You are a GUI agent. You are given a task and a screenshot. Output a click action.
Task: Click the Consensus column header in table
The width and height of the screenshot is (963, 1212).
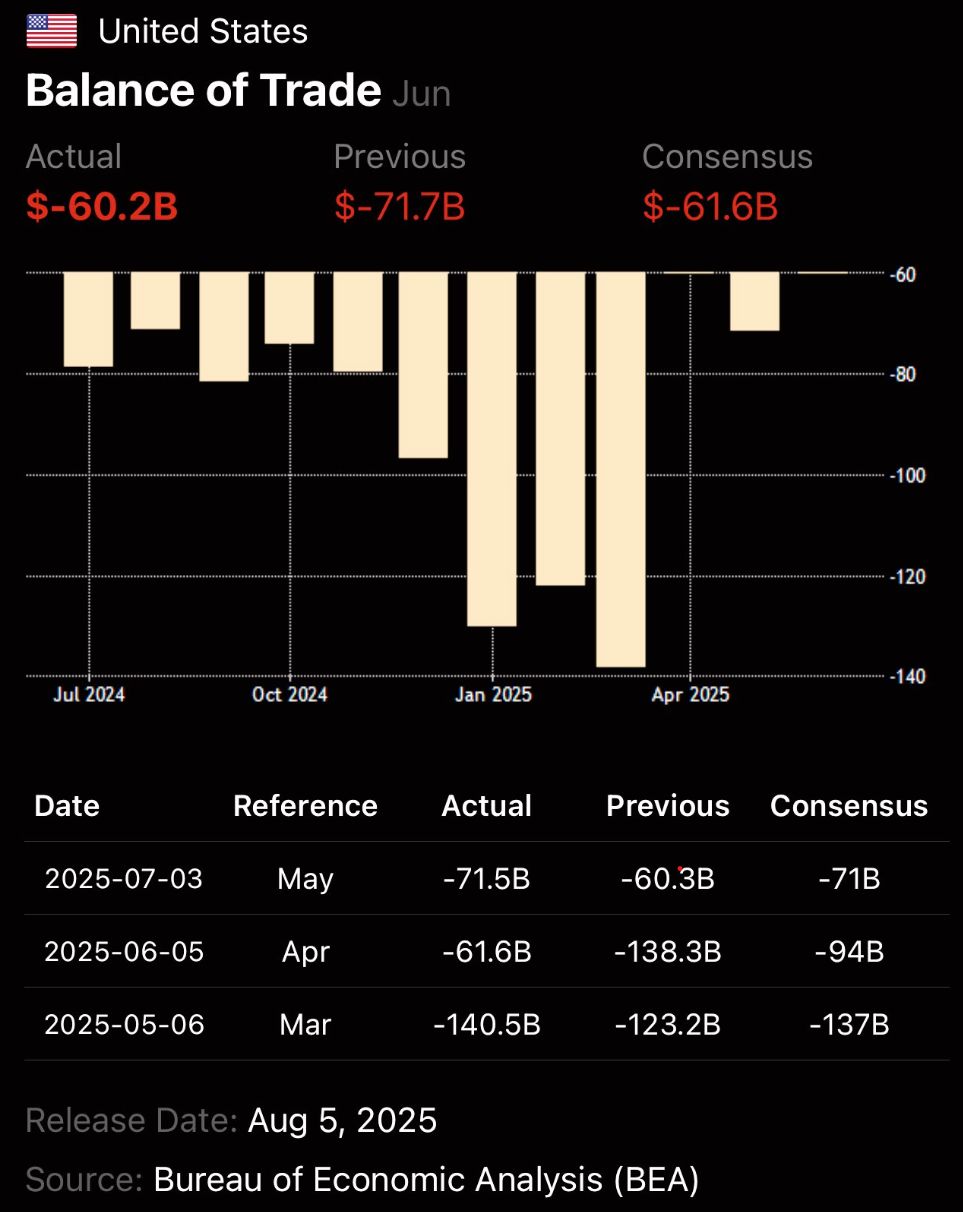pyautogui.click(x=849, y=806)
